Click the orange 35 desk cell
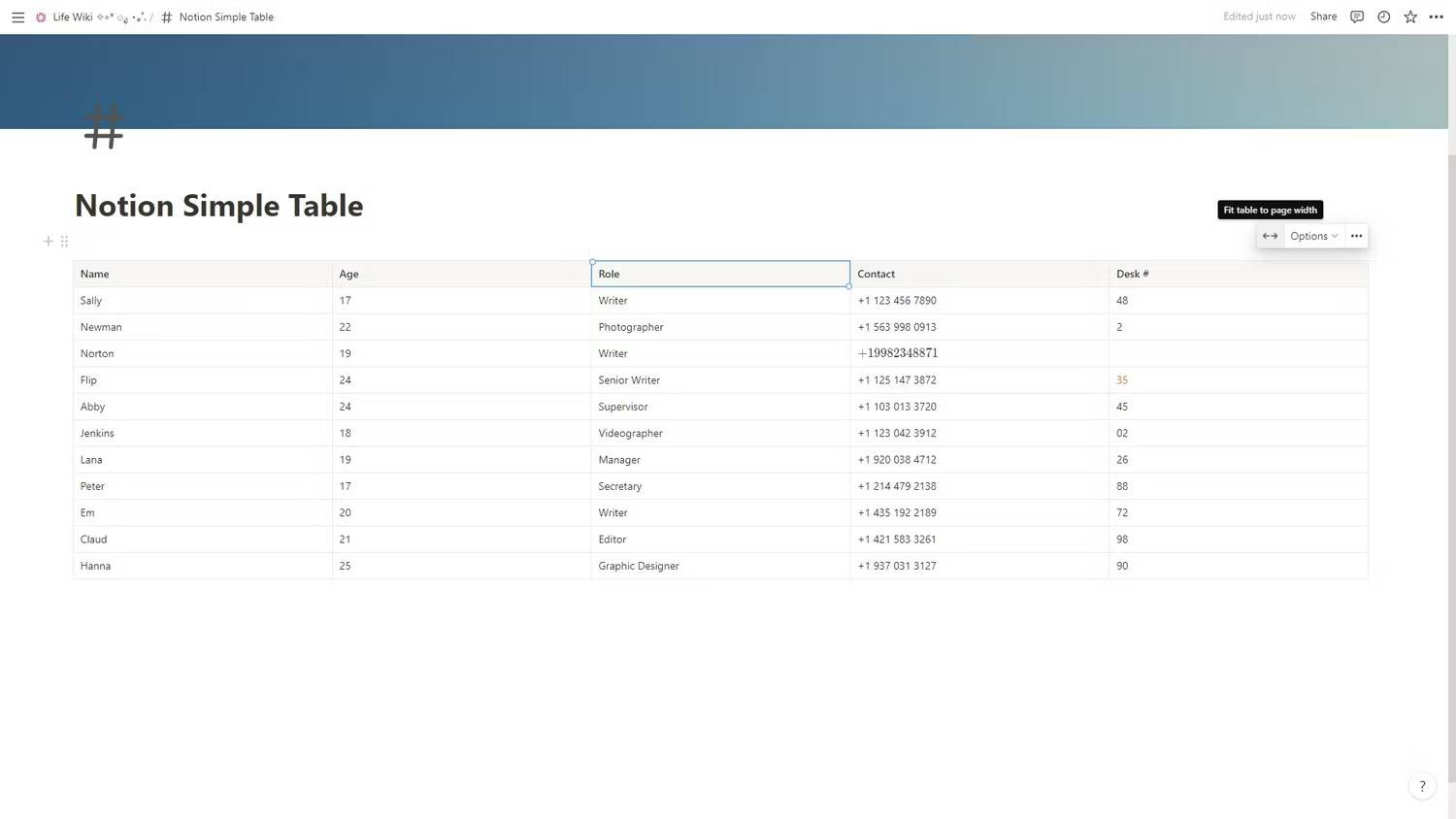Viewport: 1456px width, 819px height. [x=1122, y=380]
